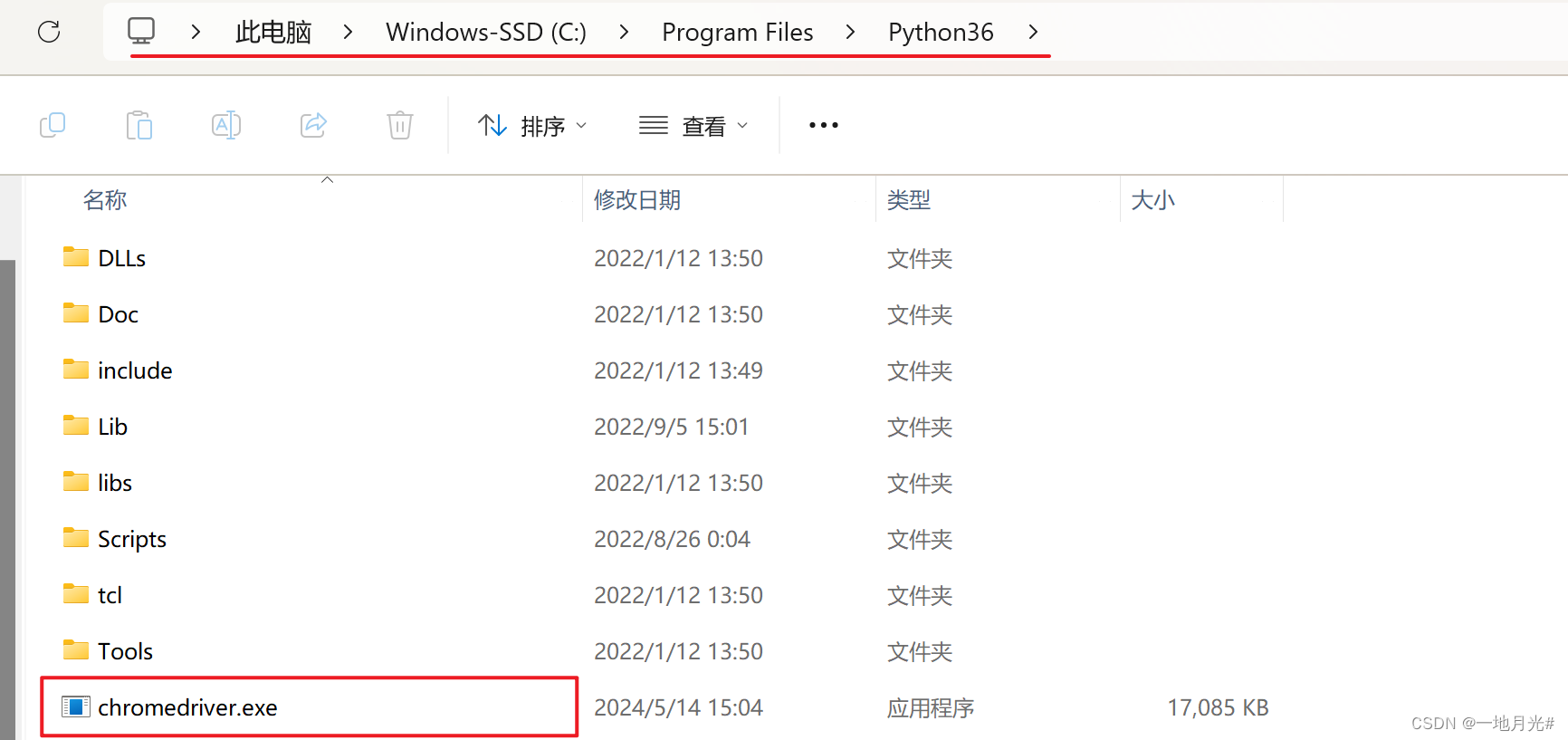Navigate to Windows-SSD (C:) drive
1568x740 pixels.
click(485, 32)
